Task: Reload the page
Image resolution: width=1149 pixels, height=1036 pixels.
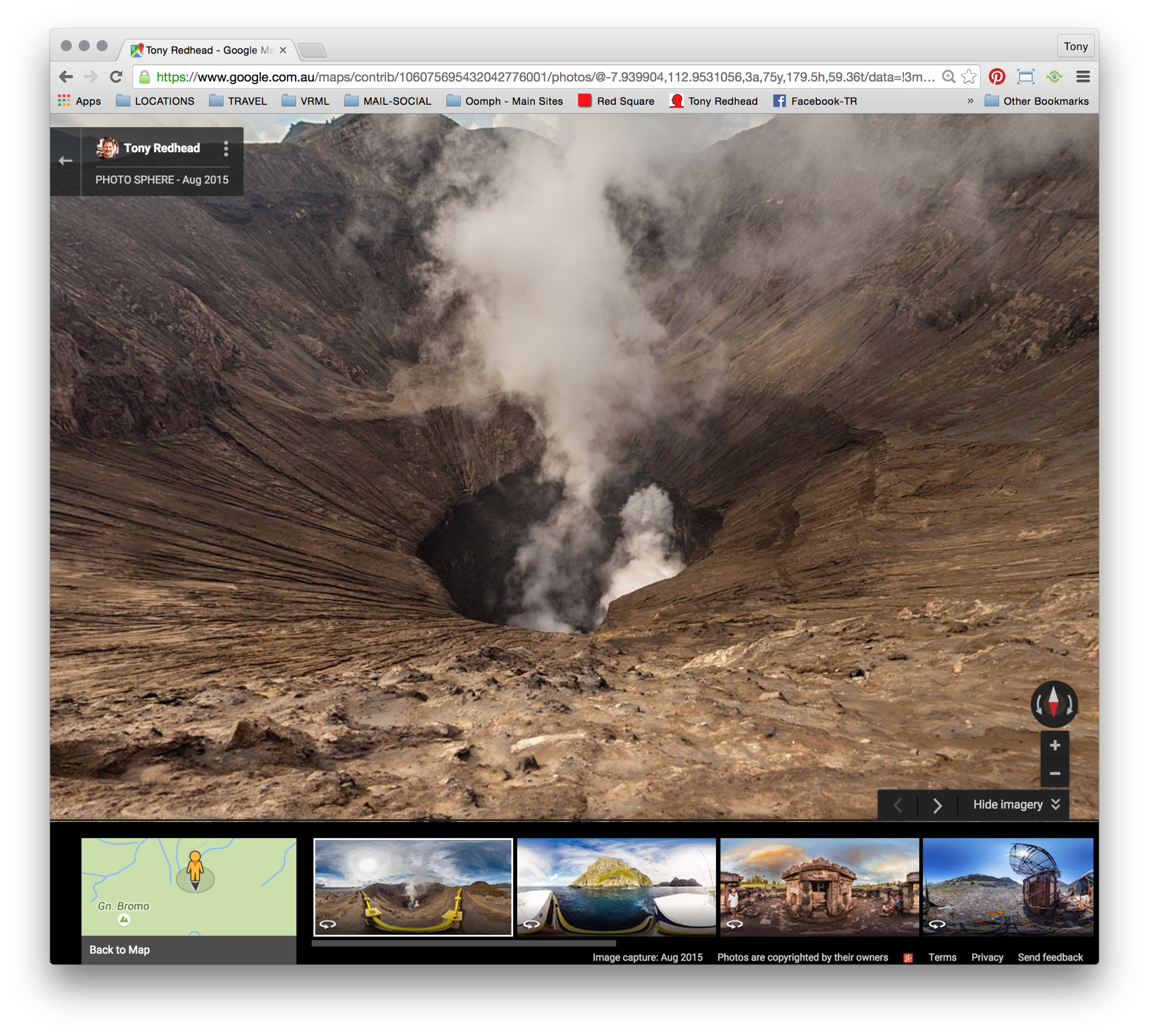Action: click(x=117, y=77)
